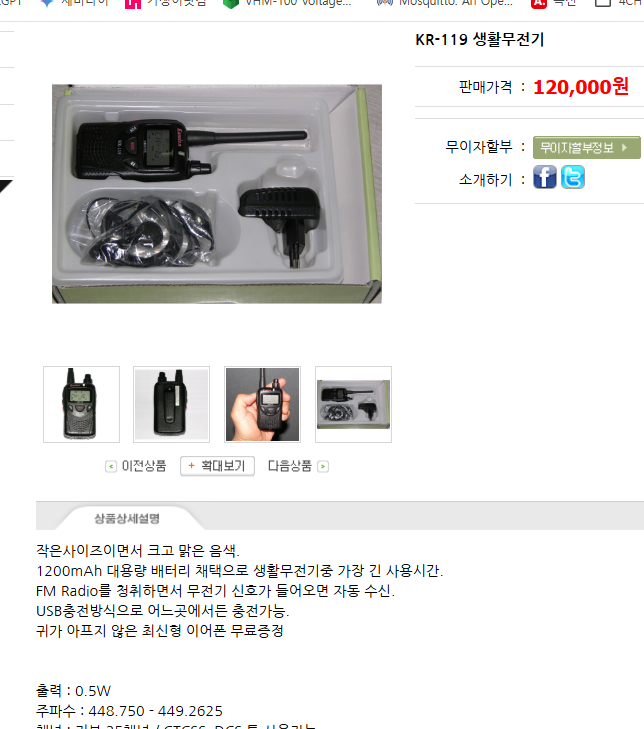Open the VHM-100 Voltage bookmark icon
The height and width of the screenshot is (729, 644).
click(x=231, y=3)
